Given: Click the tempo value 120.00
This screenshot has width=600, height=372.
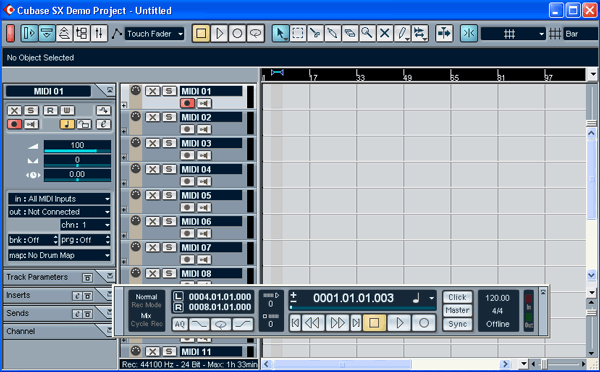Looking at the screenshot, I should pos(497,298).
